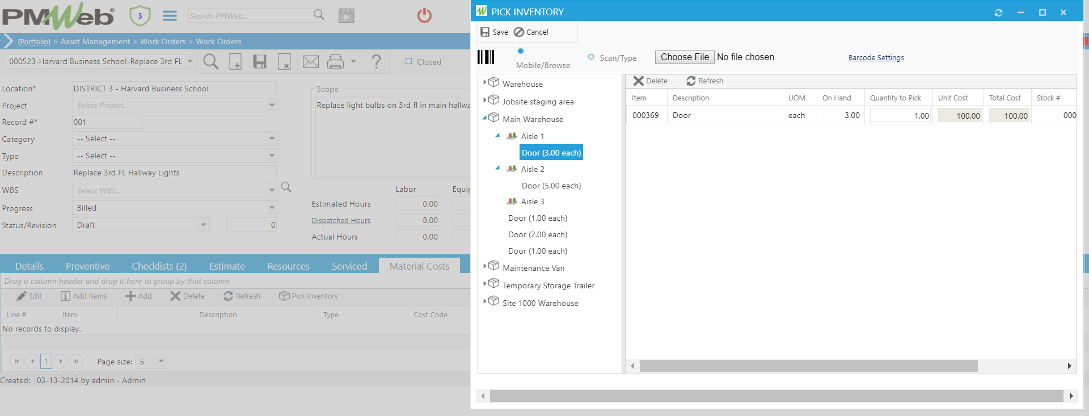Switch to the Resources tab
The height and width of the screenshot is (416, 1089).
tap(288, 266)
